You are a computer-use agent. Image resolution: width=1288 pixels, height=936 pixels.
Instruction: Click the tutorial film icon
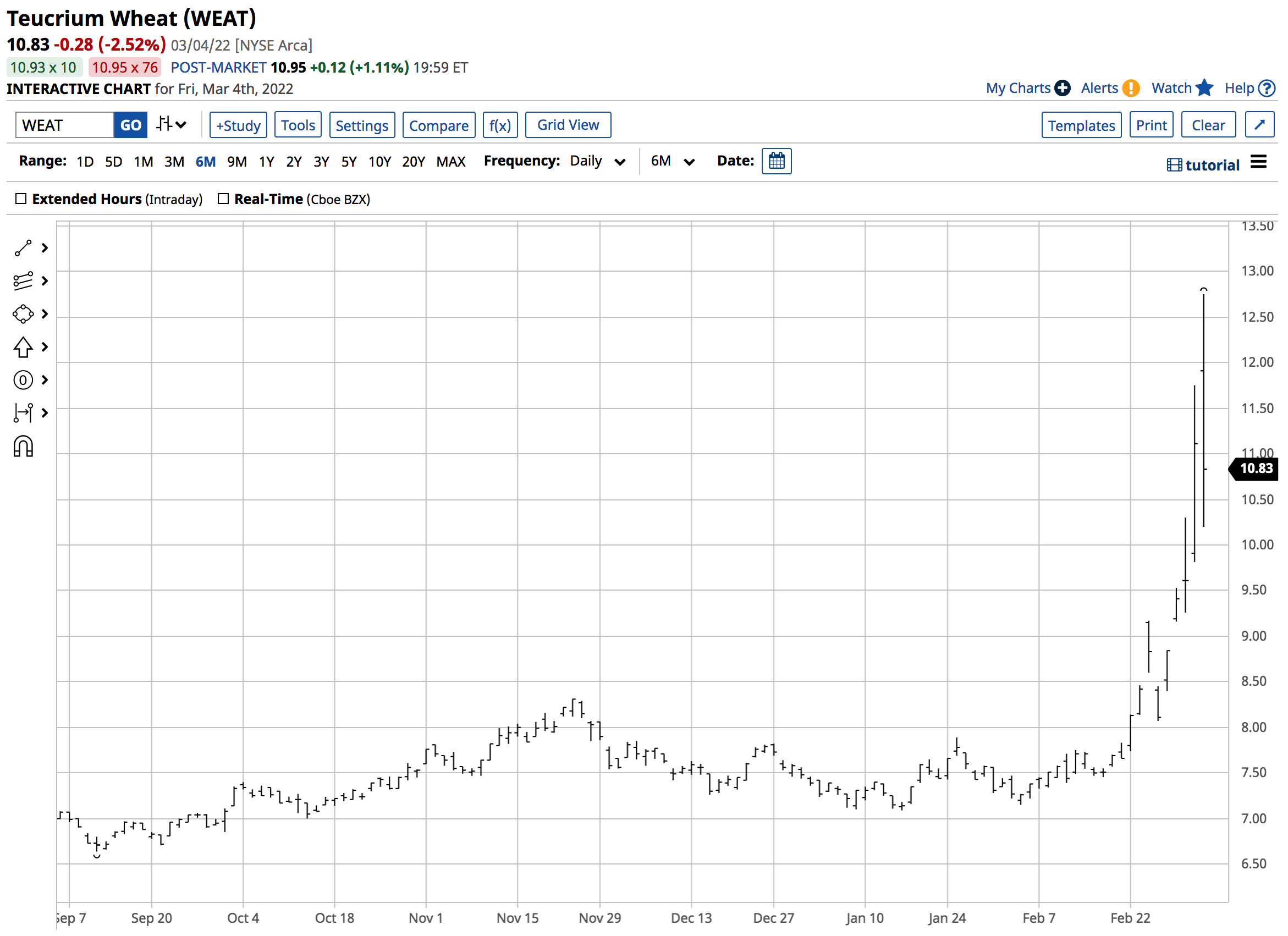(x=1174, y=166)
